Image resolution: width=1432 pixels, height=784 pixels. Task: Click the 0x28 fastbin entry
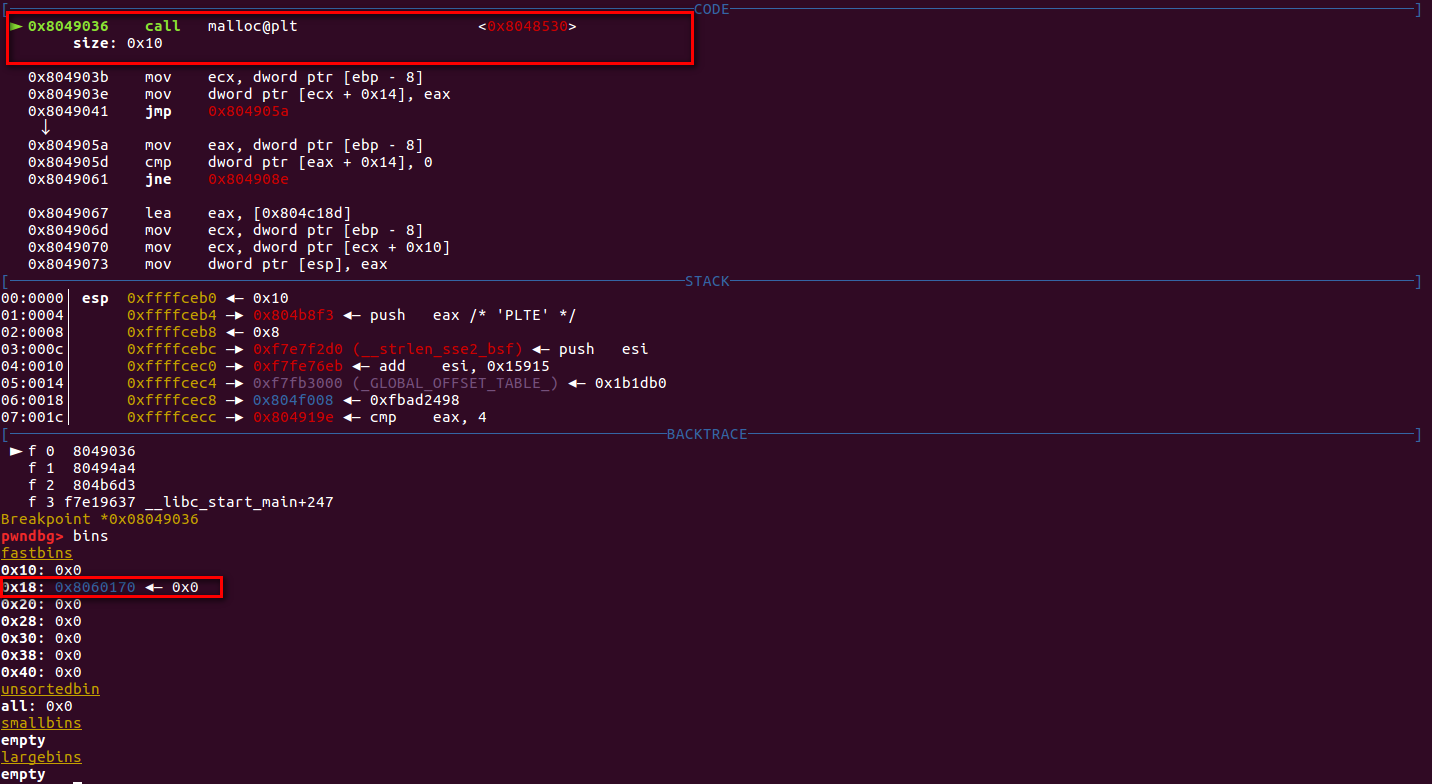pos(41,621)
